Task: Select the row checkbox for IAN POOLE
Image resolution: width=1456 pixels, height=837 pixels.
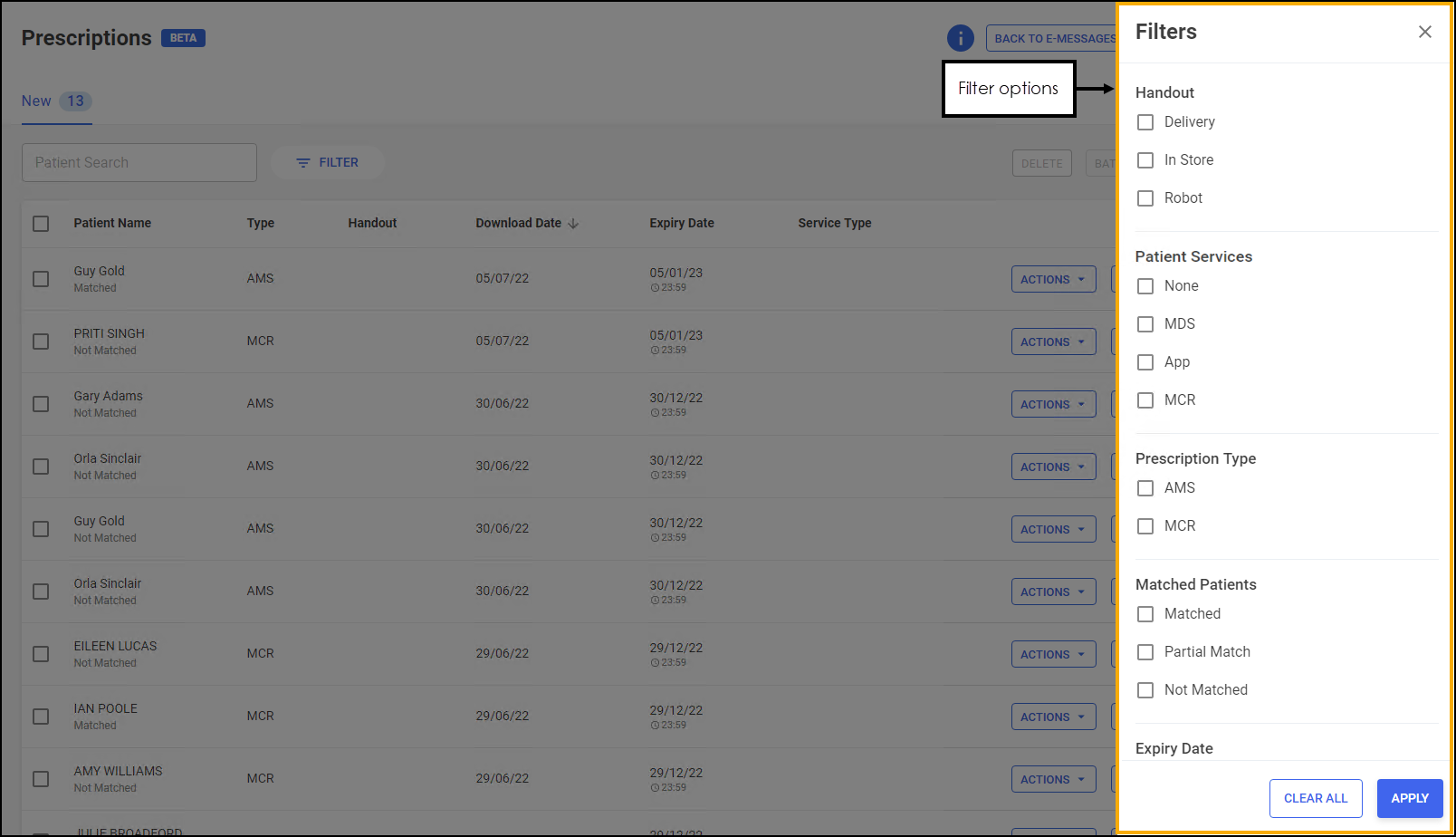Action: point(41,717)
